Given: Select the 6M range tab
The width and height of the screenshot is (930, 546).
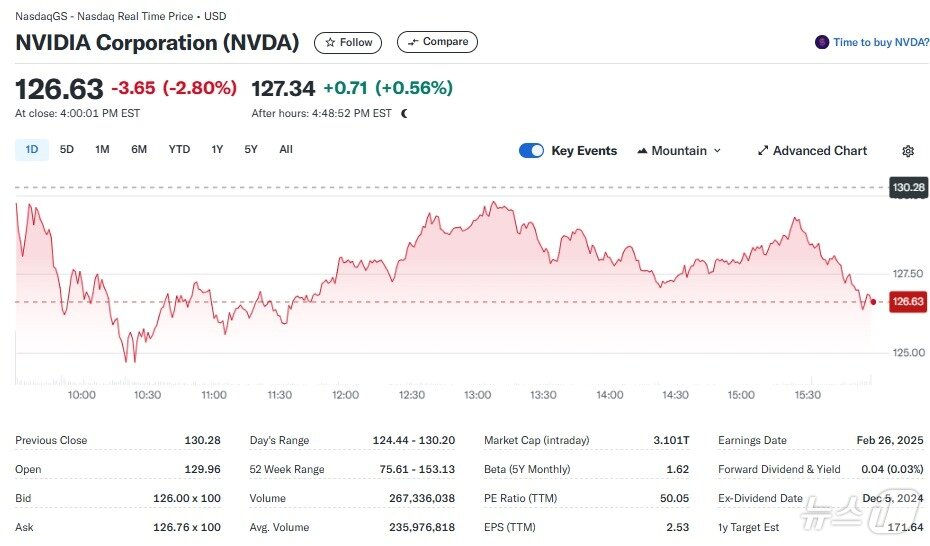Looking at the screenshot, I should (139, 150).
